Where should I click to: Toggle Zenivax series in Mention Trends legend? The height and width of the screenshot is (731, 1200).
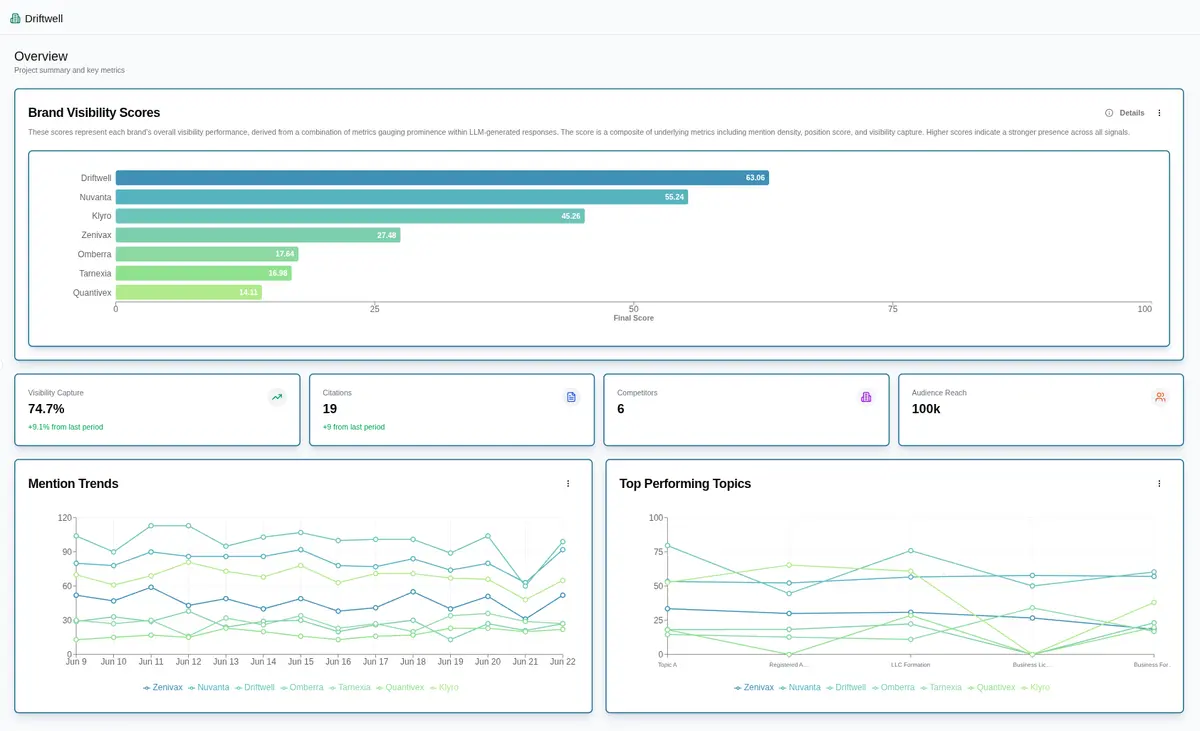162,688
